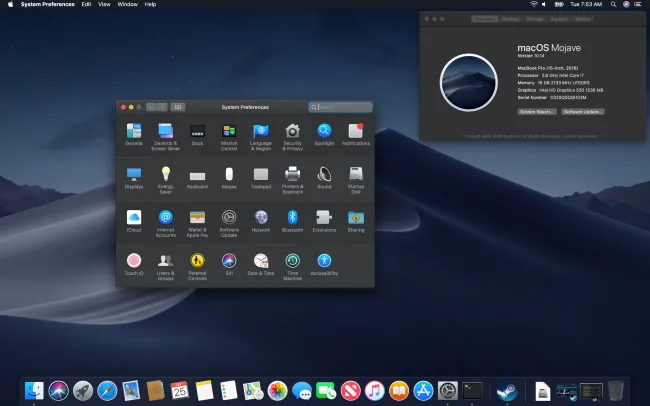The height and width of the screenshot is (406, 650).
Task: Open the Window menu in menu bar
Action: point(128,4)
